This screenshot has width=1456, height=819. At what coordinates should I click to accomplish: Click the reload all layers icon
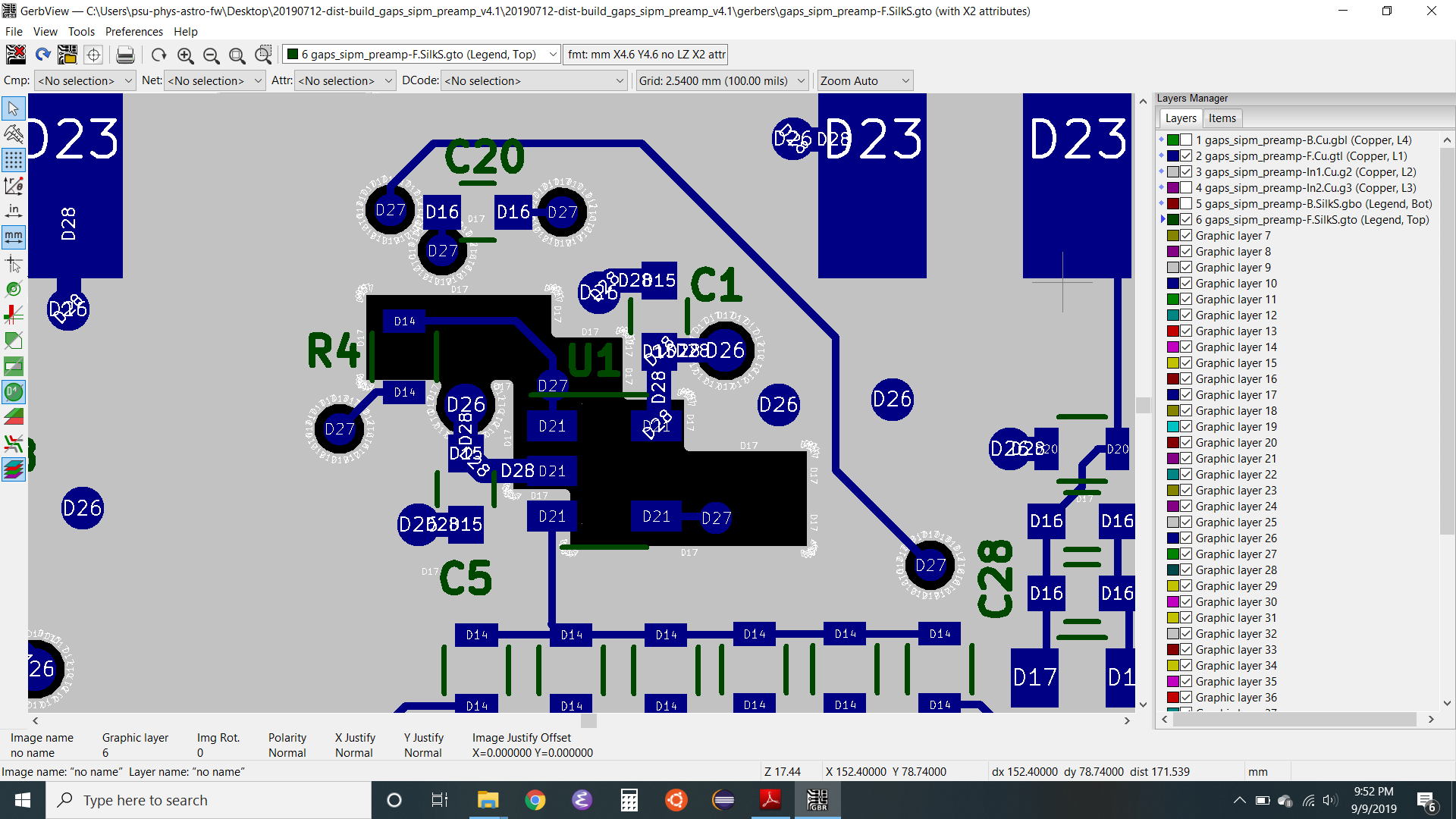(43, 55)
